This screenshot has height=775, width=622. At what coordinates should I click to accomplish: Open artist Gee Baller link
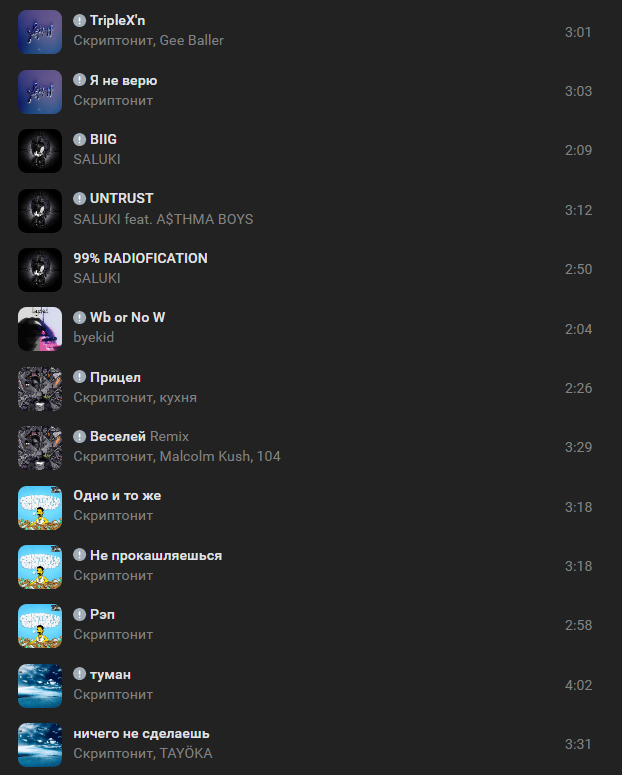tap(191, 41)
